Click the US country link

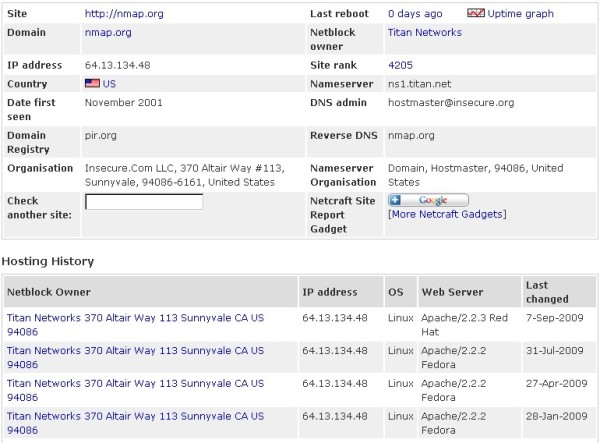(x=109, y=84)
